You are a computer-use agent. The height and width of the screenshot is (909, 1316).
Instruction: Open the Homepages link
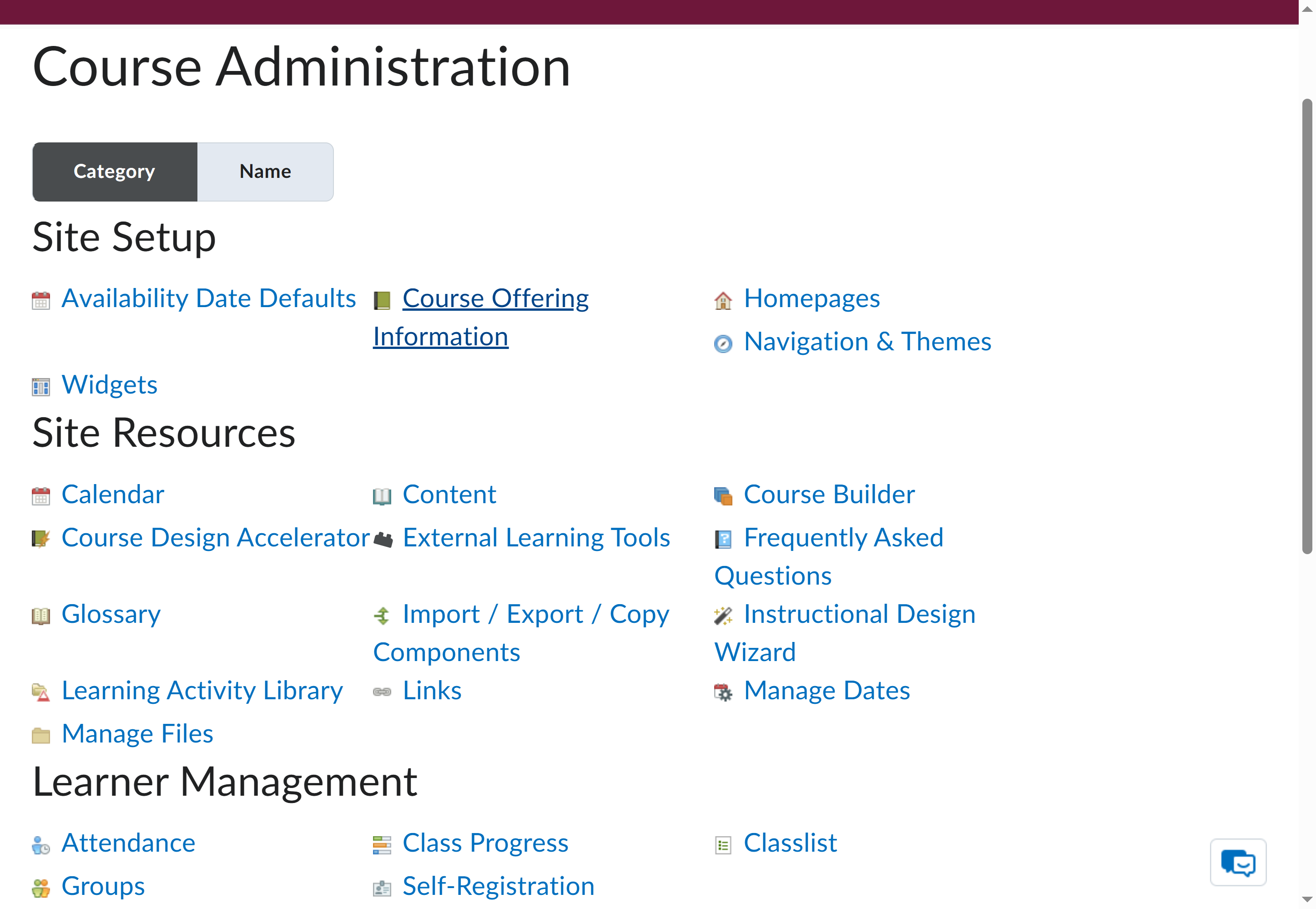click(812, 298)
